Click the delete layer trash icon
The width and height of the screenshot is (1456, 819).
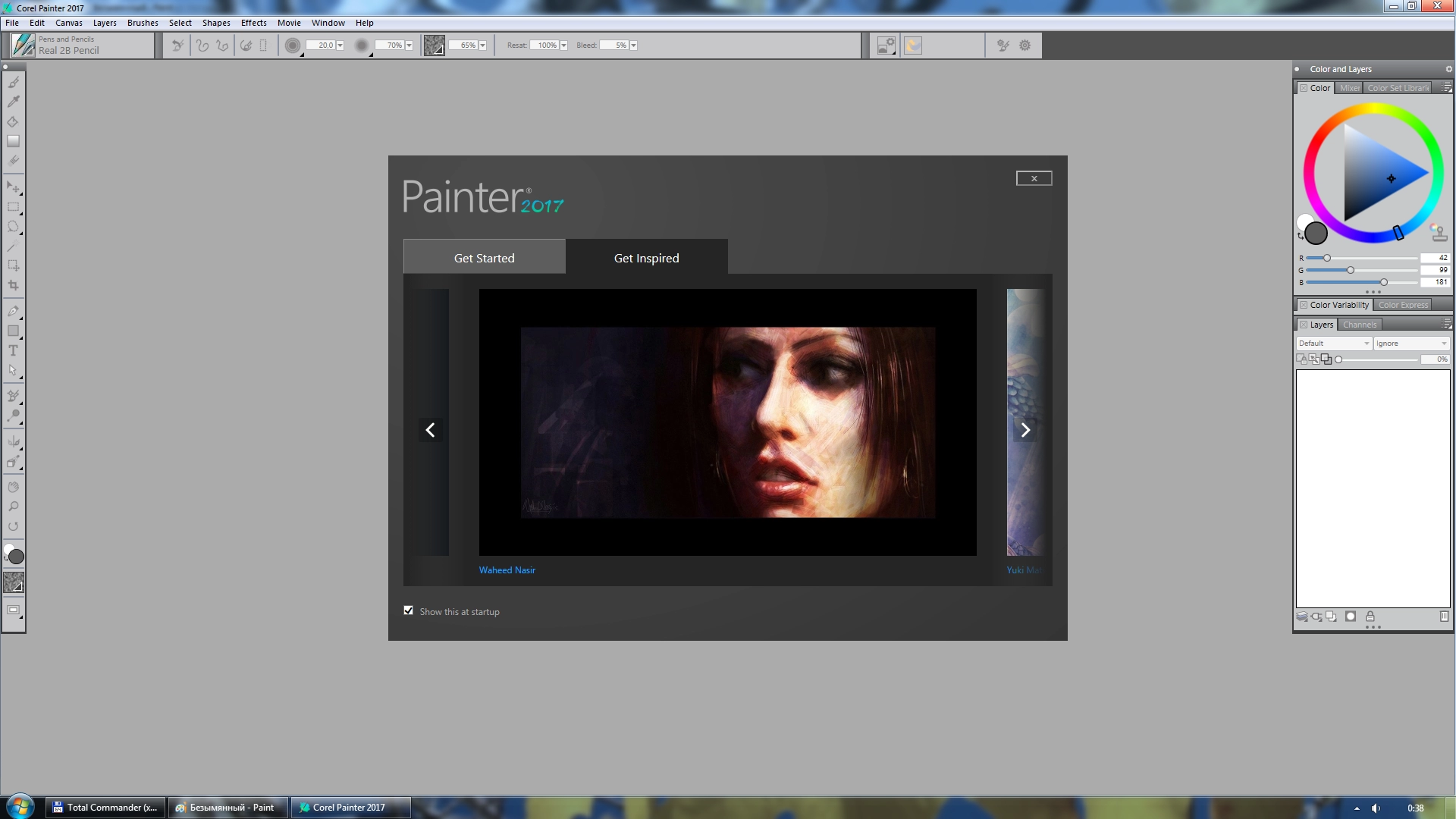click(1444, 617)
